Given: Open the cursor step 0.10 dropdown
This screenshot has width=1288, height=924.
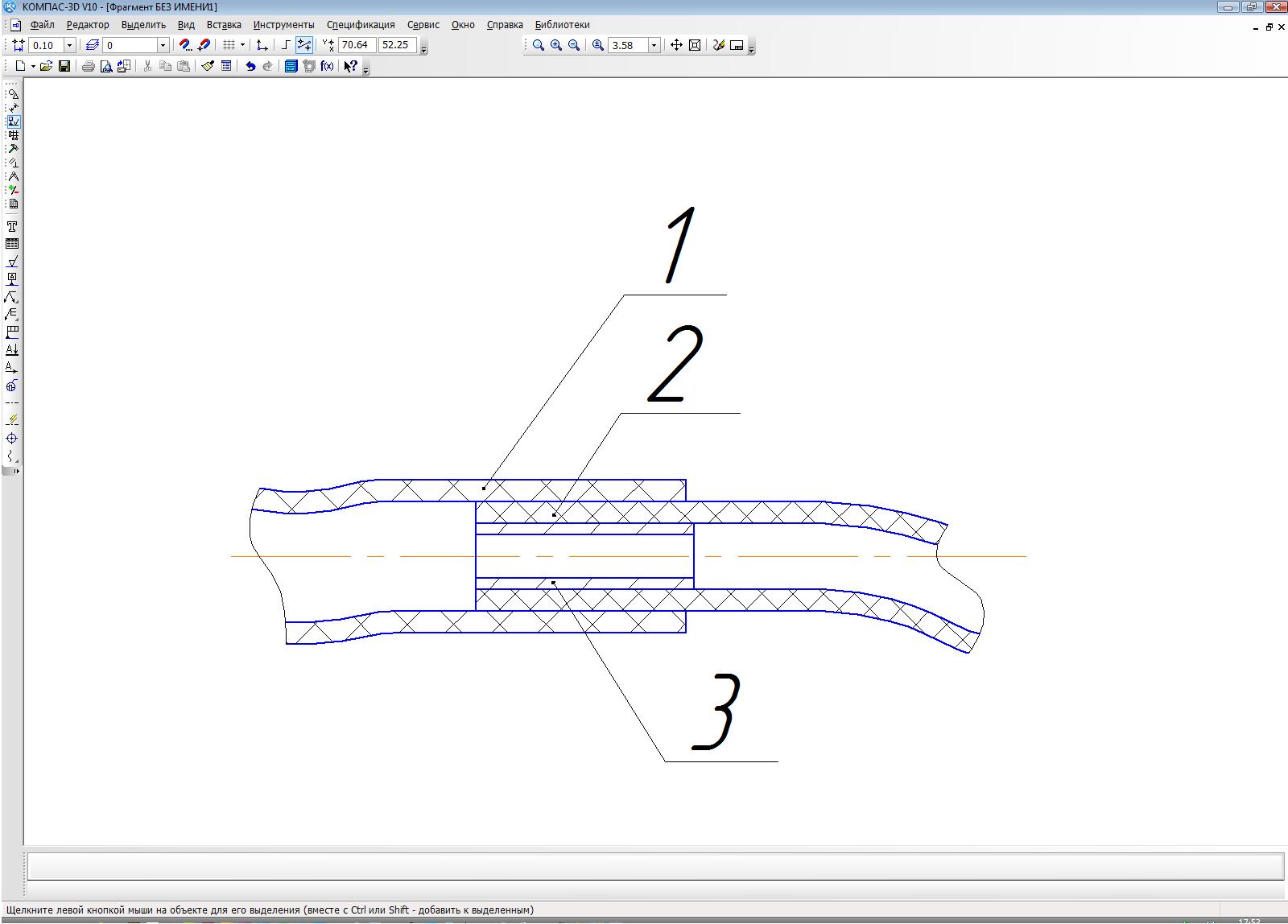Looking at the screenshot, I should (69, 45).
